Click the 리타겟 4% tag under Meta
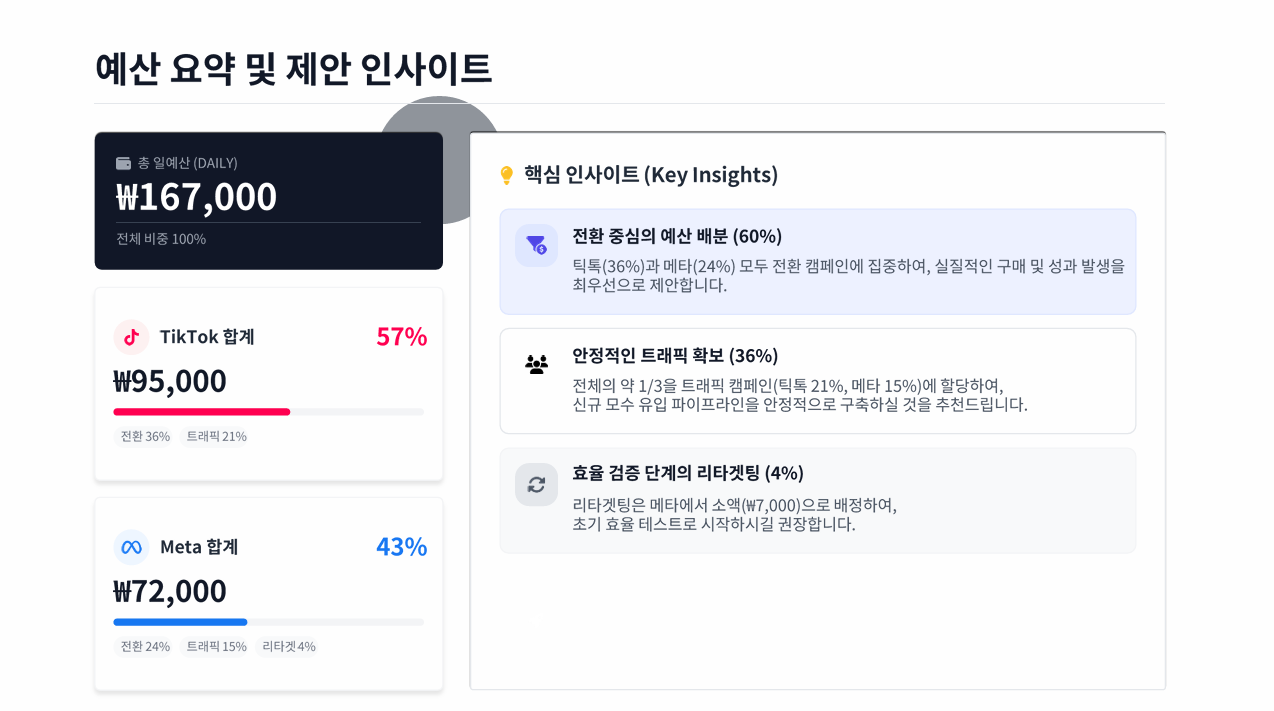 [289, 646]
